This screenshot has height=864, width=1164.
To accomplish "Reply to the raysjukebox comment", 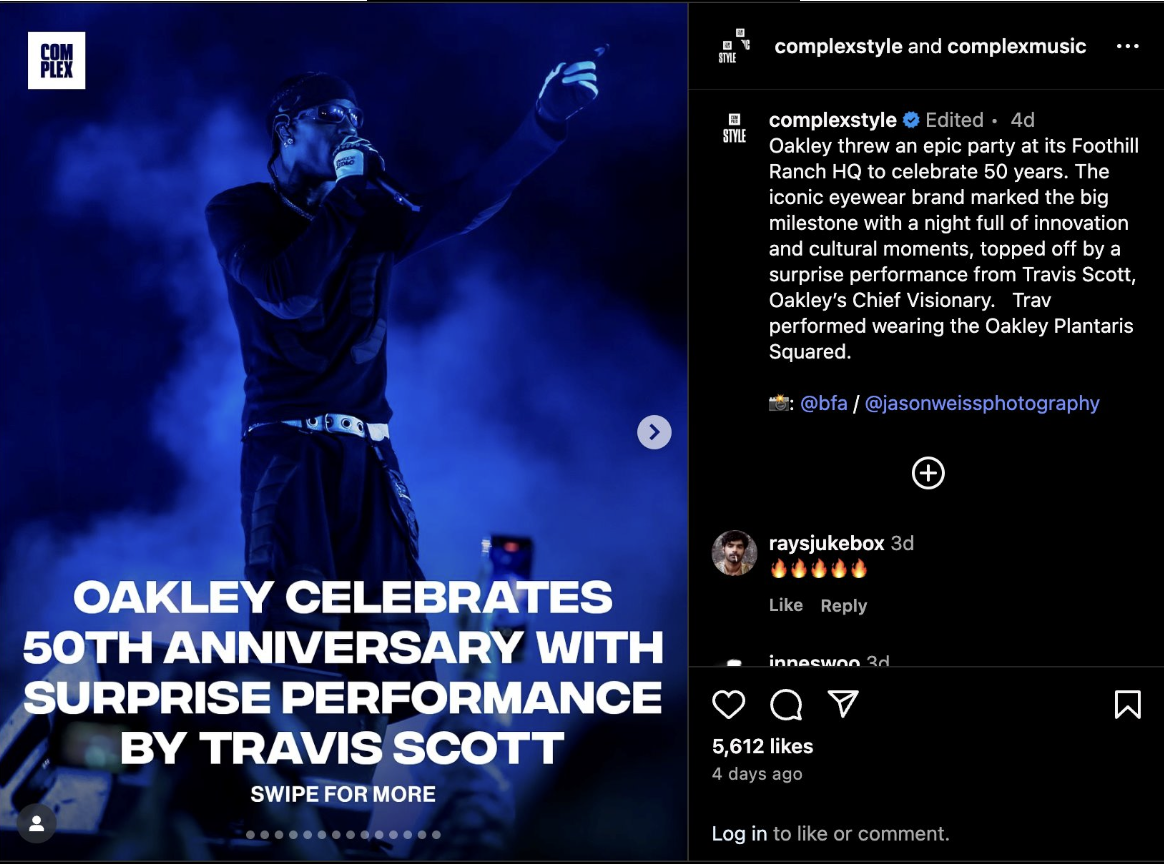I will tap(843, 606).
